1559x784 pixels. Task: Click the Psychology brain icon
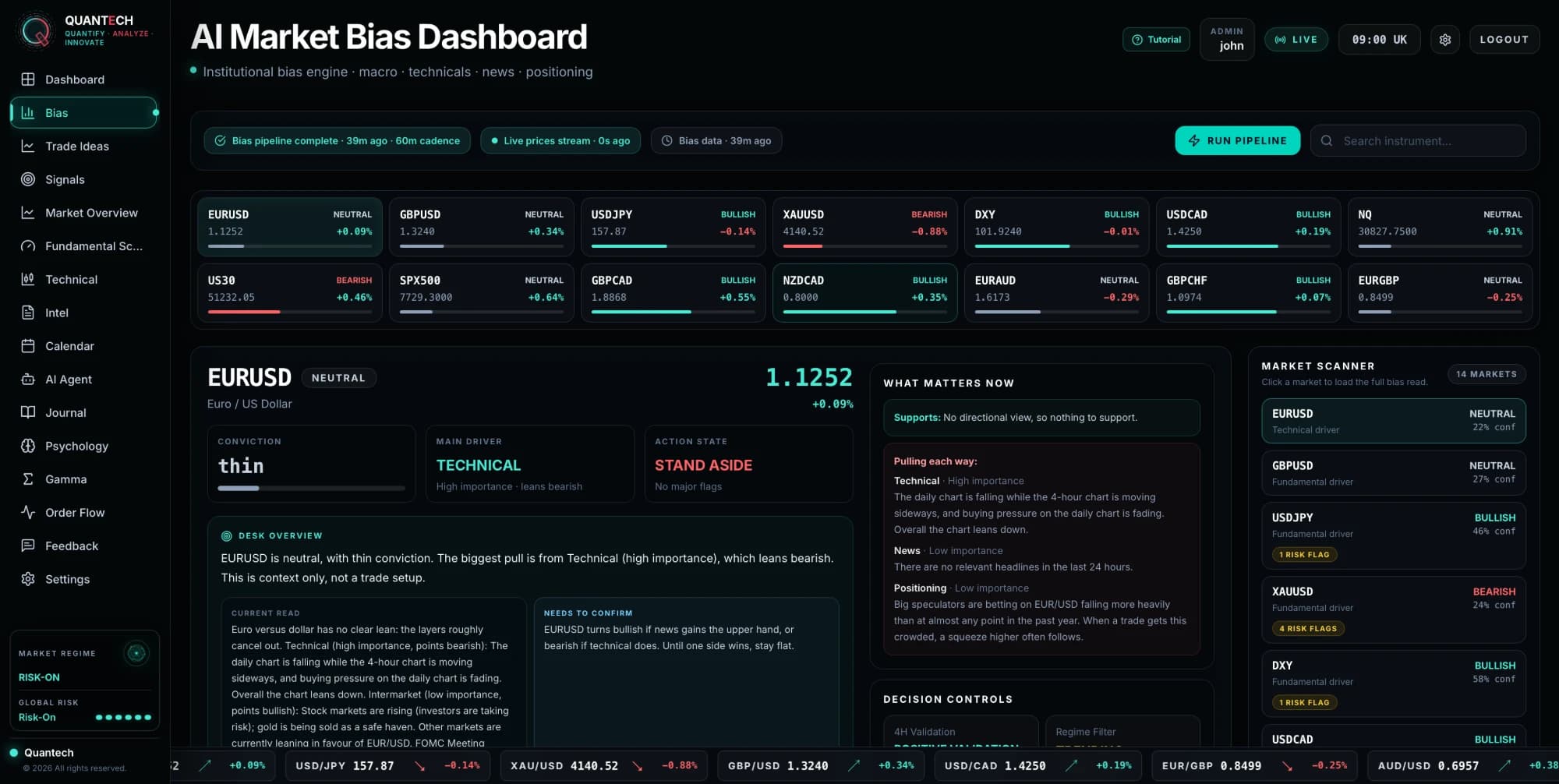pos(28,446)
